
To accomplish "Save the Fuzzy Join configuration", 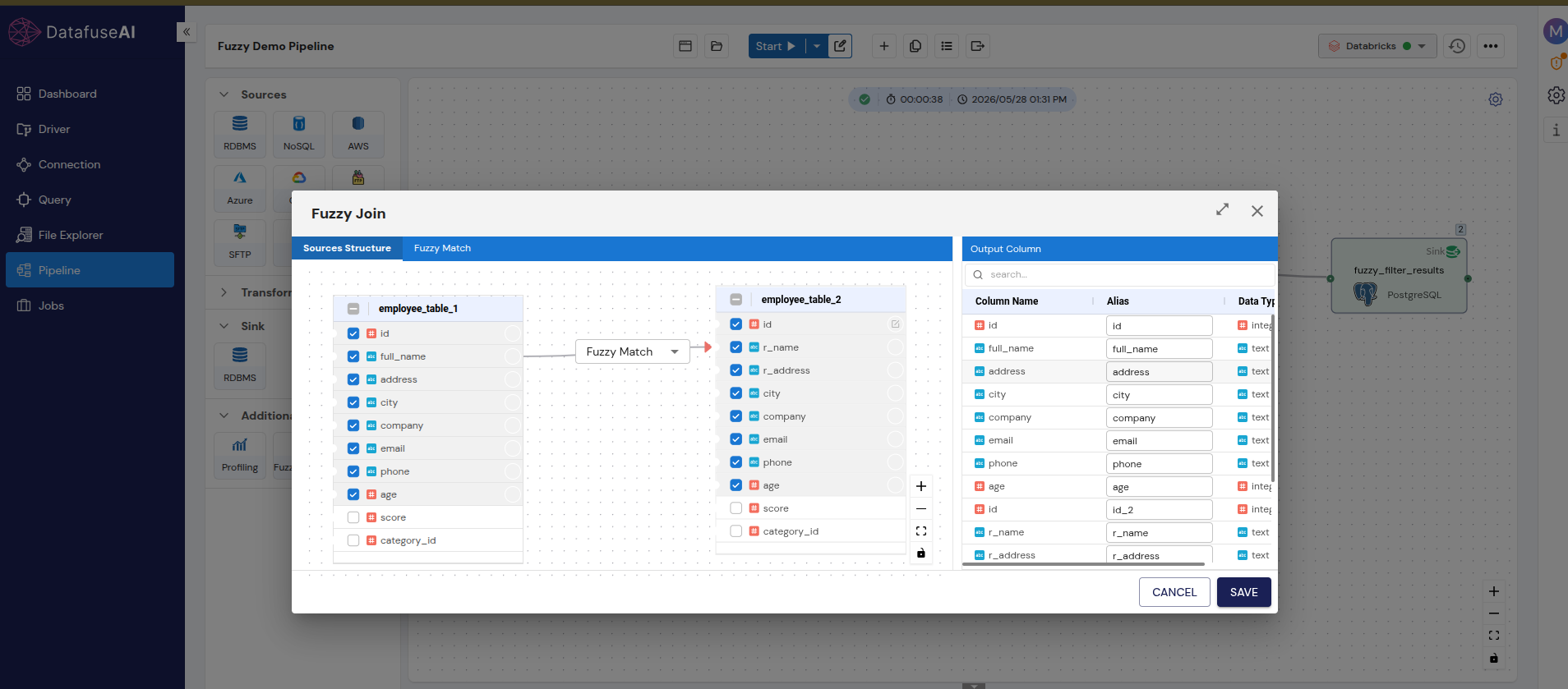I will (x=1244, y=592).
